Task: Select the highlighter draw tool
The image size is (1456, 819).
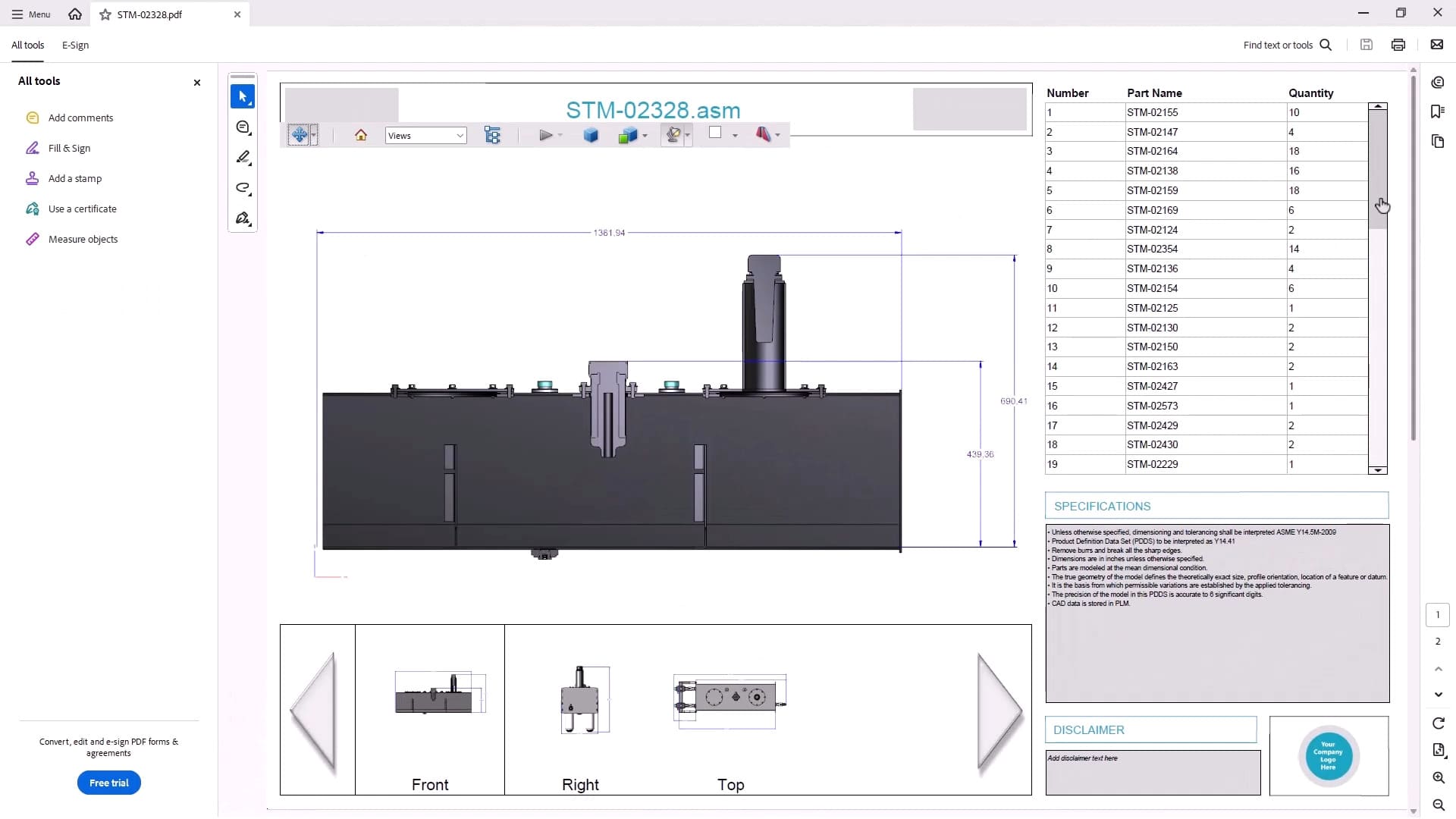Action: click(x=243, y=158)
